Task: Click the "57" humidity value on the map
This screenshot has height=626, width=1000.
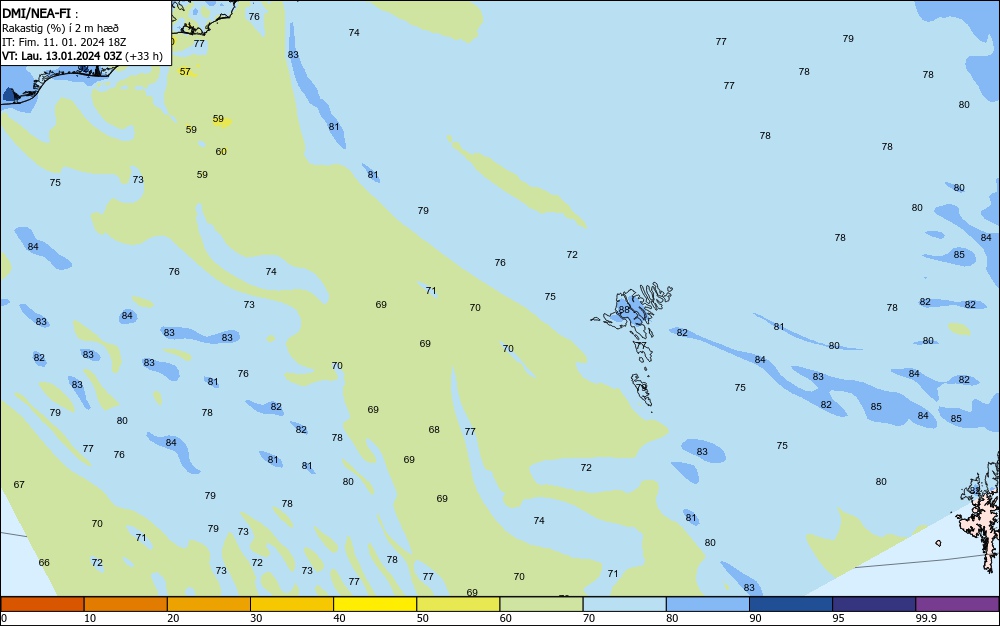Action: pos(185,71)
